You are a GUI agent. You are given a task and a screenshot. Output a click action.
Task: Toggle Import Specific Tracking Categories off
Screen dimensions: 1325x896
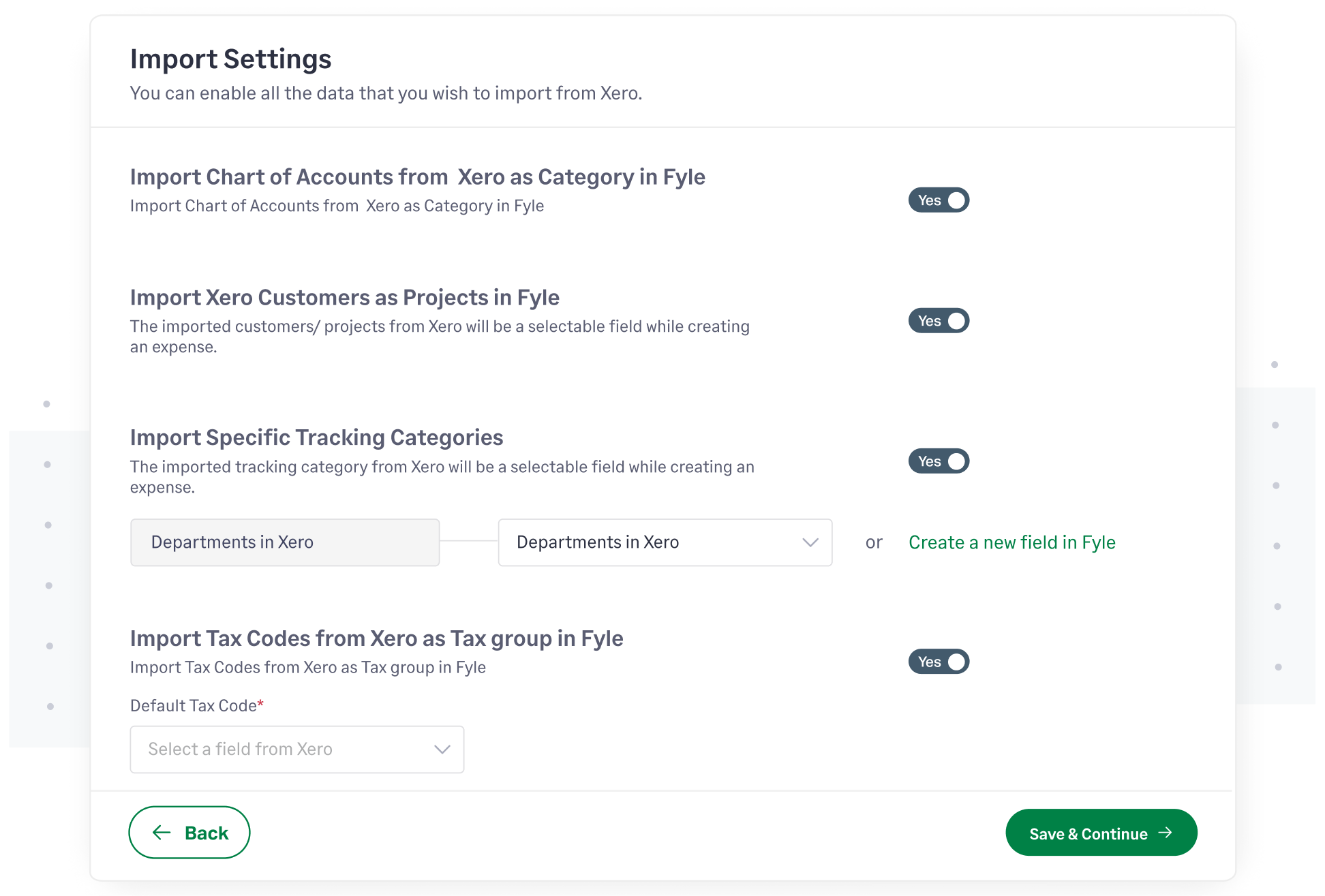[x=939, y=461]
